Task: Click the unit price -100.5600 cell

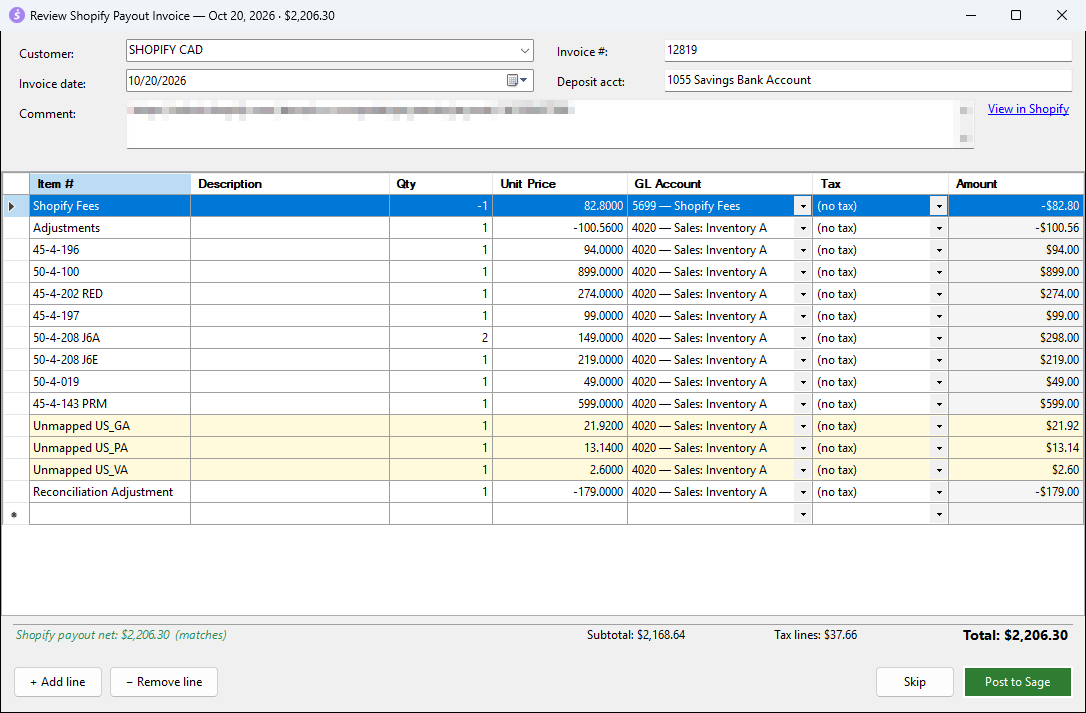Action: click(560, 228)
